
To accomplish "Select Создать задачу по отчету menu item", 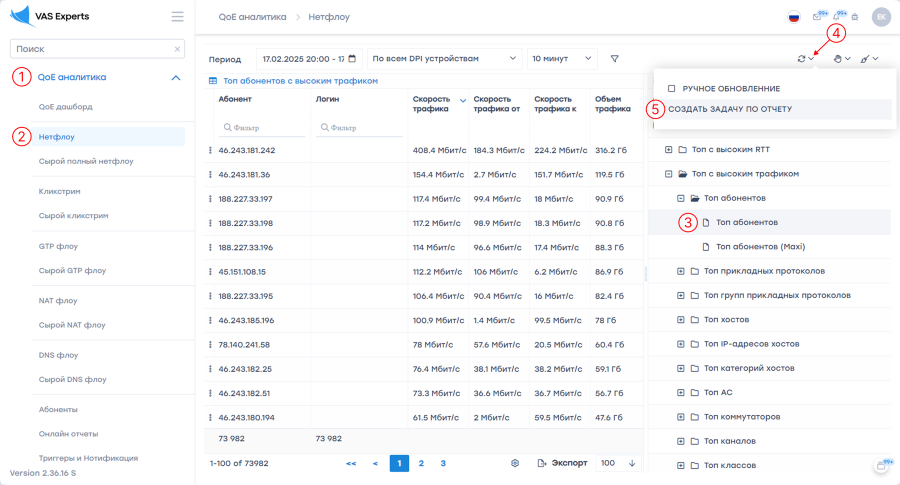I will 730,109.
